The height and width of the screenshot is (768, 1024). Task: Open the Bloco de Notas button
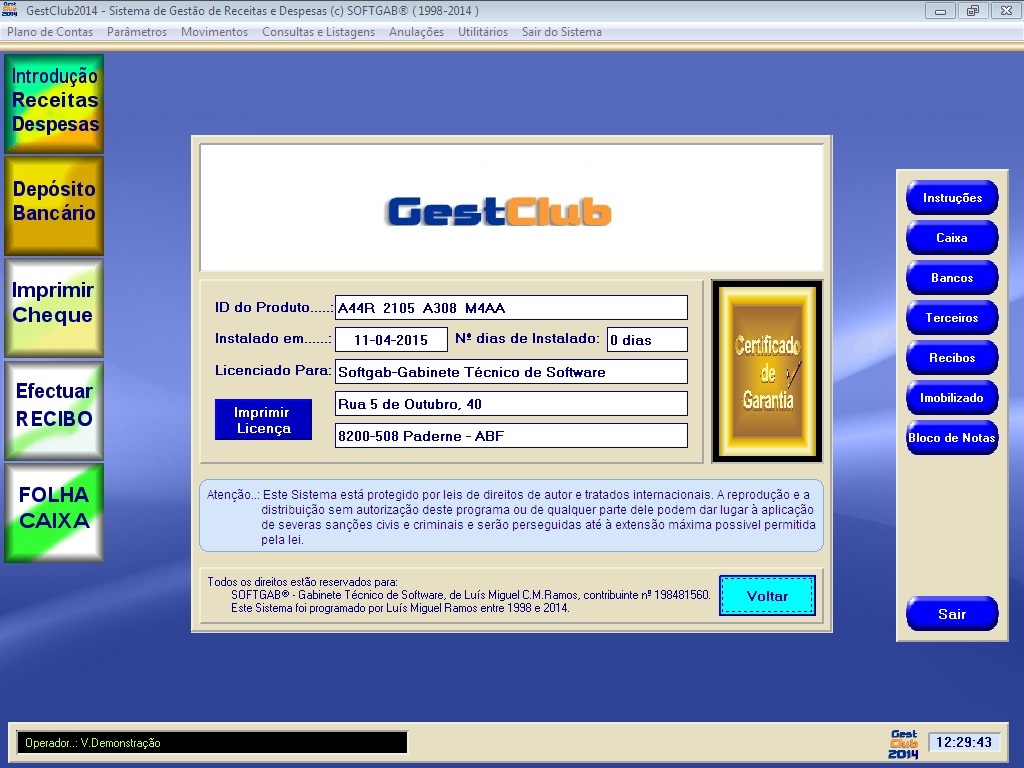tap(952, 438)
